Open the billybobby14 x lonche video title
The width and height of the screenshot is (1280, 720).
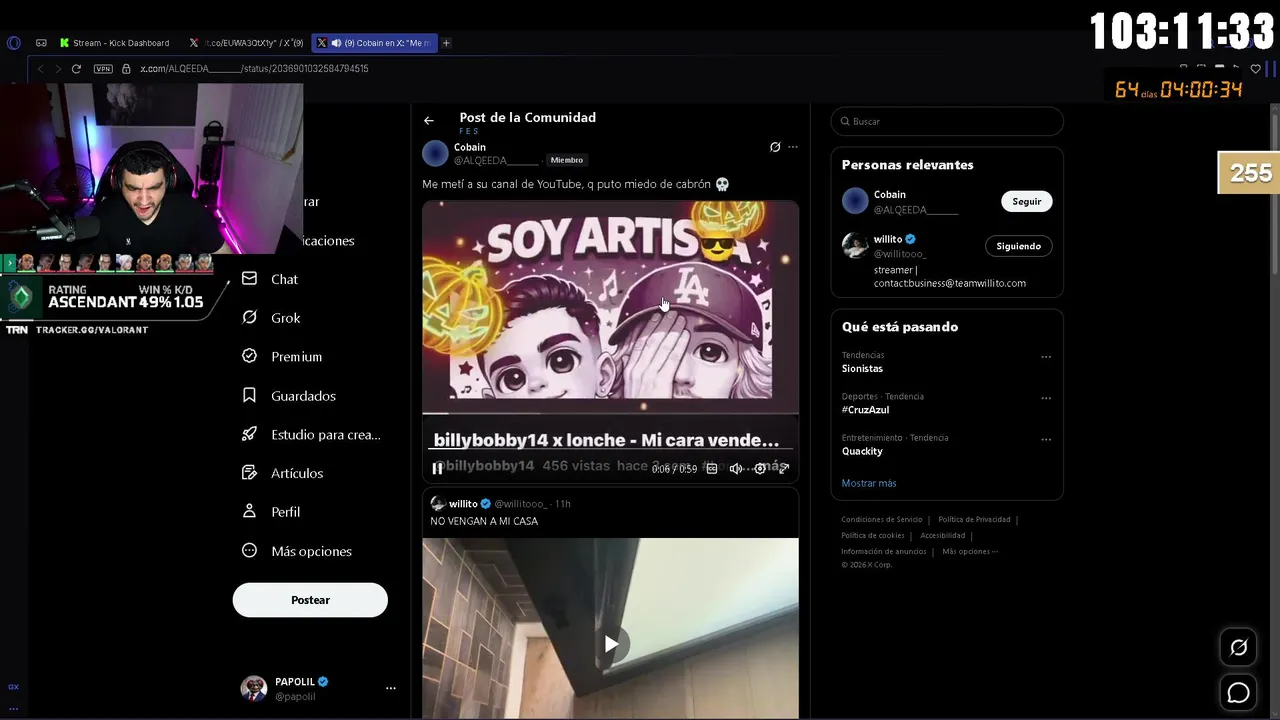606,440
